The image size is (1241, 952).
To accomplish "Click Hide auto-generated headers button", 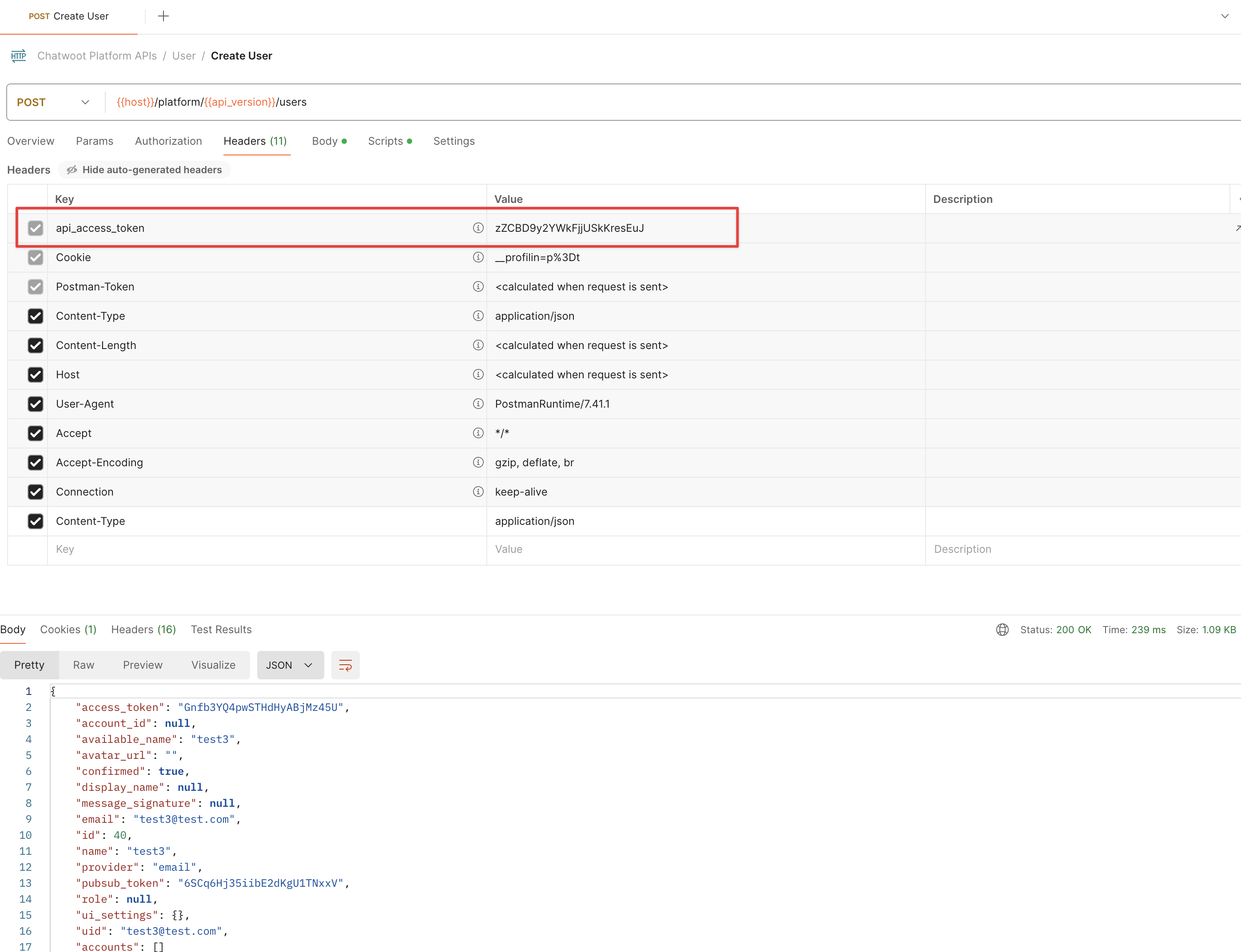I will click(x=144, y=170).
